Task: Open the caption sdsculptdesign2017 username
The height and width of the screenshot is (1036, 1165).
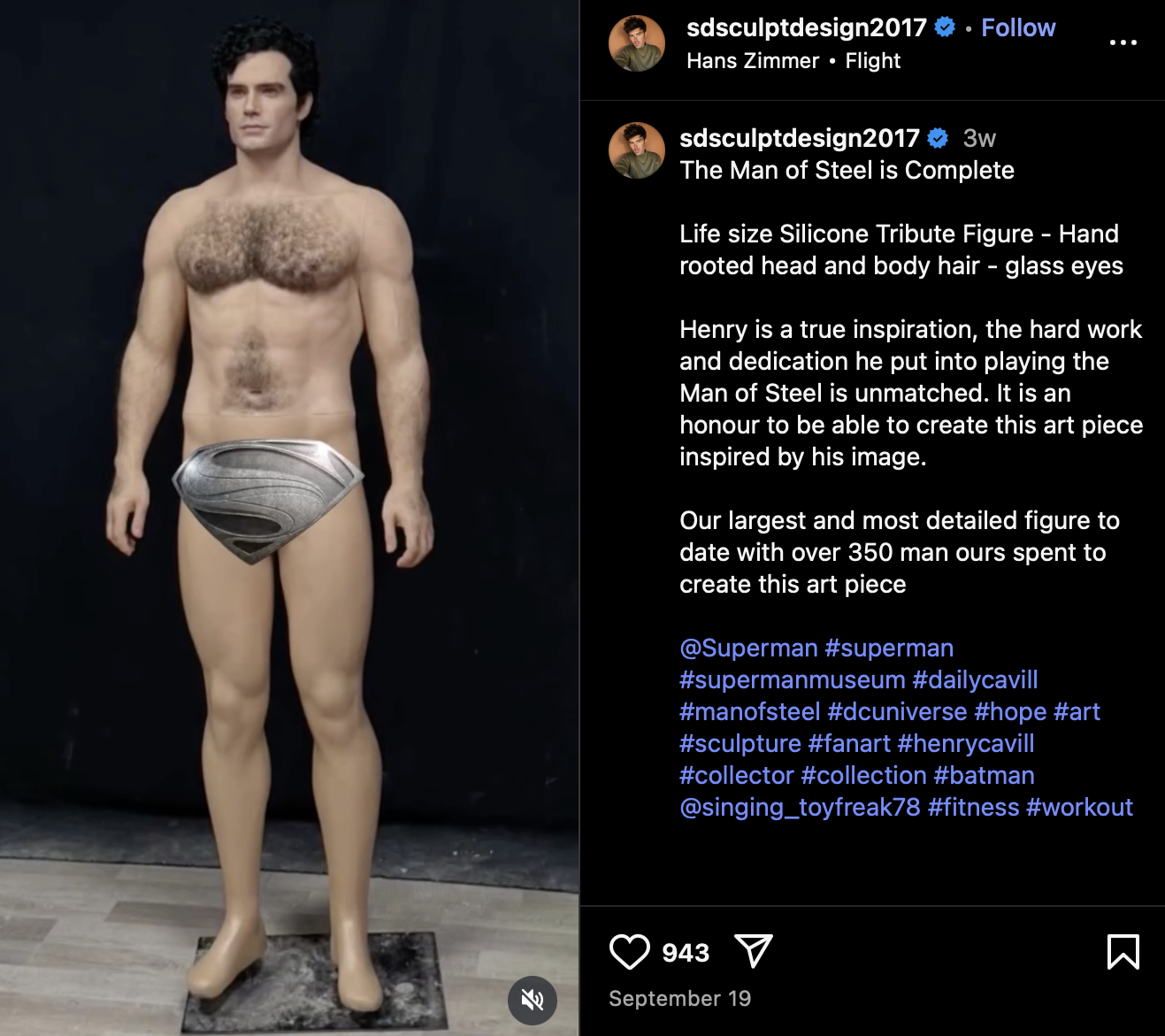Action: click(x=799, y=138)
